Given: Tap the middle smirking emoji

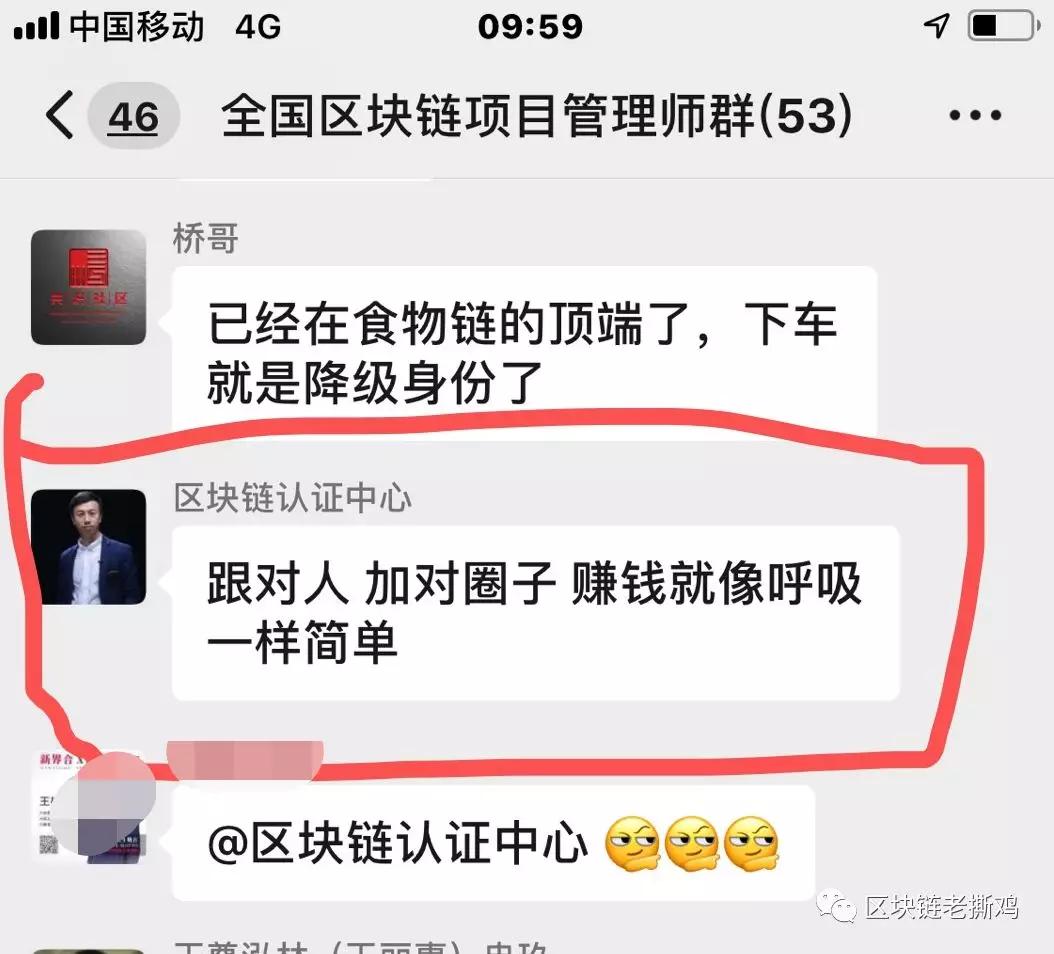Looking at the screenshot, I should (692, 844).
